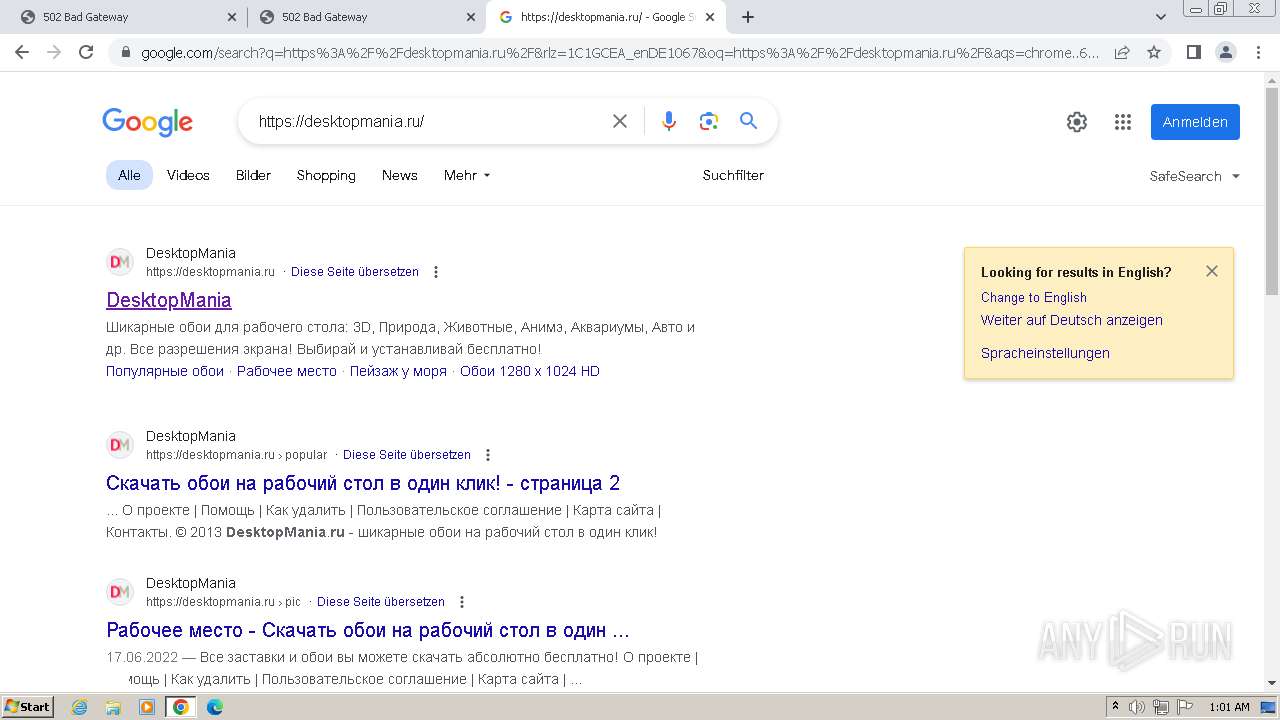The width and height of the screenshot is (1280, 720).
Task: Open the Рабочее место sitelink
Action: pos(287,371)
